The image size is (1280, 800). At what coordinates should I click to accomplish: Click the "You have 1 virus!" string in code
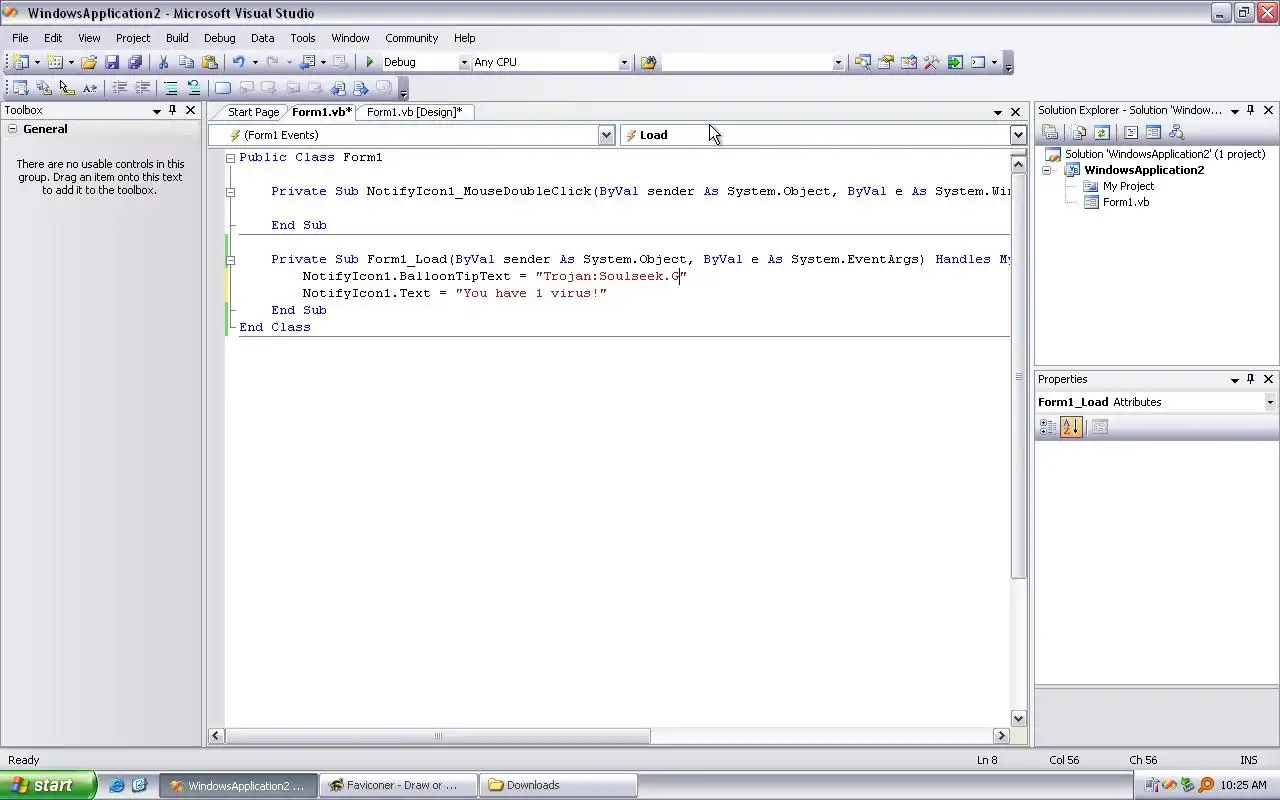click(x=531, y=293)
